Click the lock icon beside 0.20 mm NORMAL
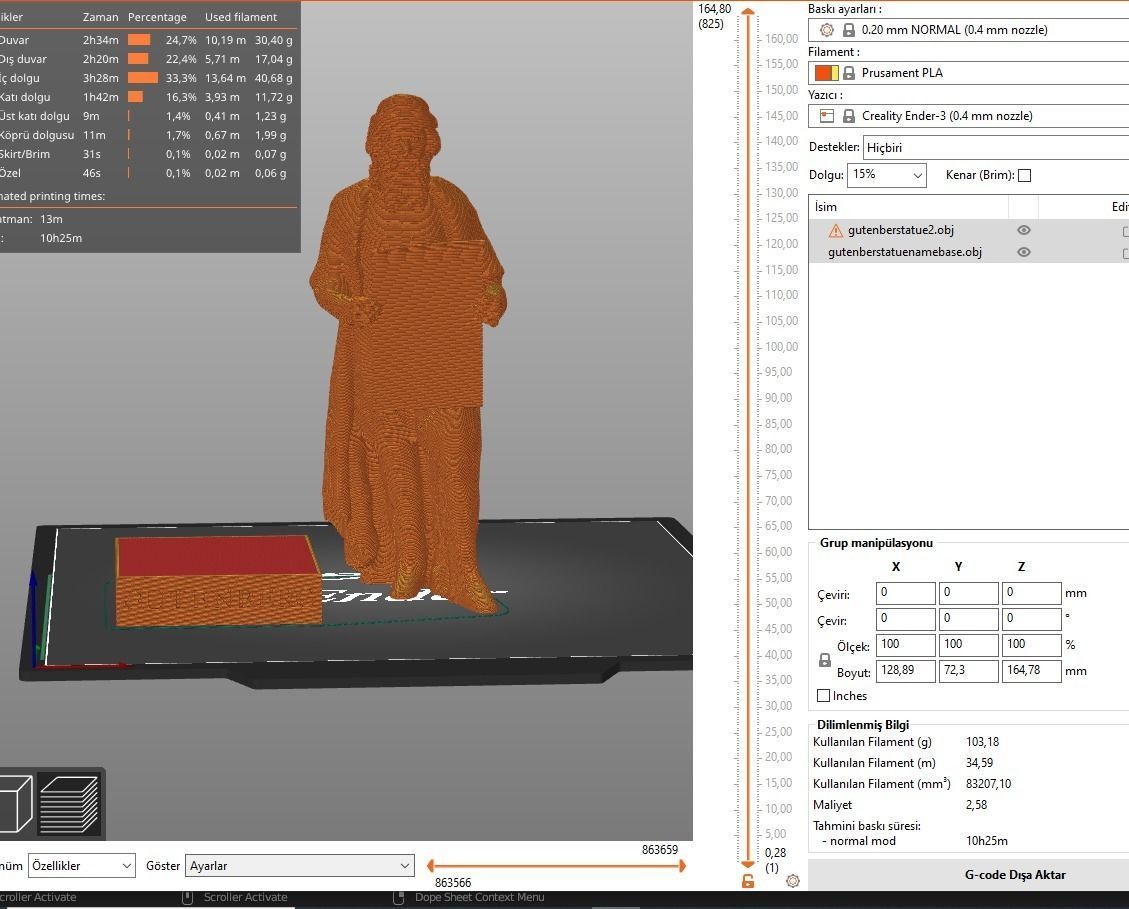This screenshot has height=909, width=1129. pos(849,30)
